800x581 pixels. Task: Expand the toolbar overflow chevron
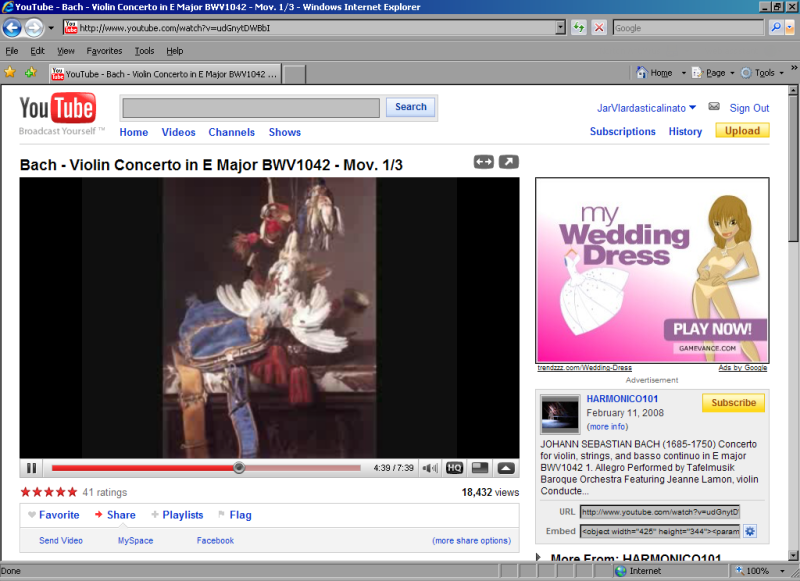[794, 67]
